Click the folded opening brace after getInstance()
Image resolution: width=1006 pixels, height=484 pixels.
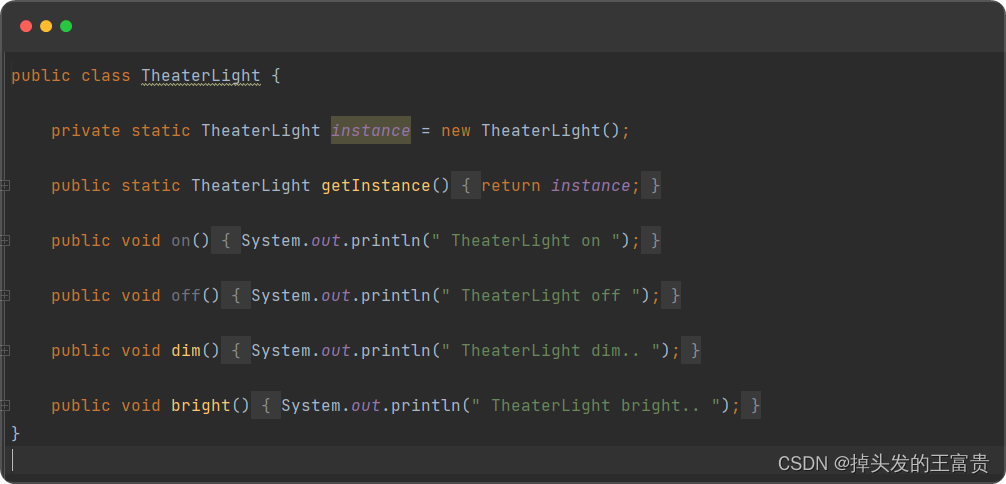466,186
